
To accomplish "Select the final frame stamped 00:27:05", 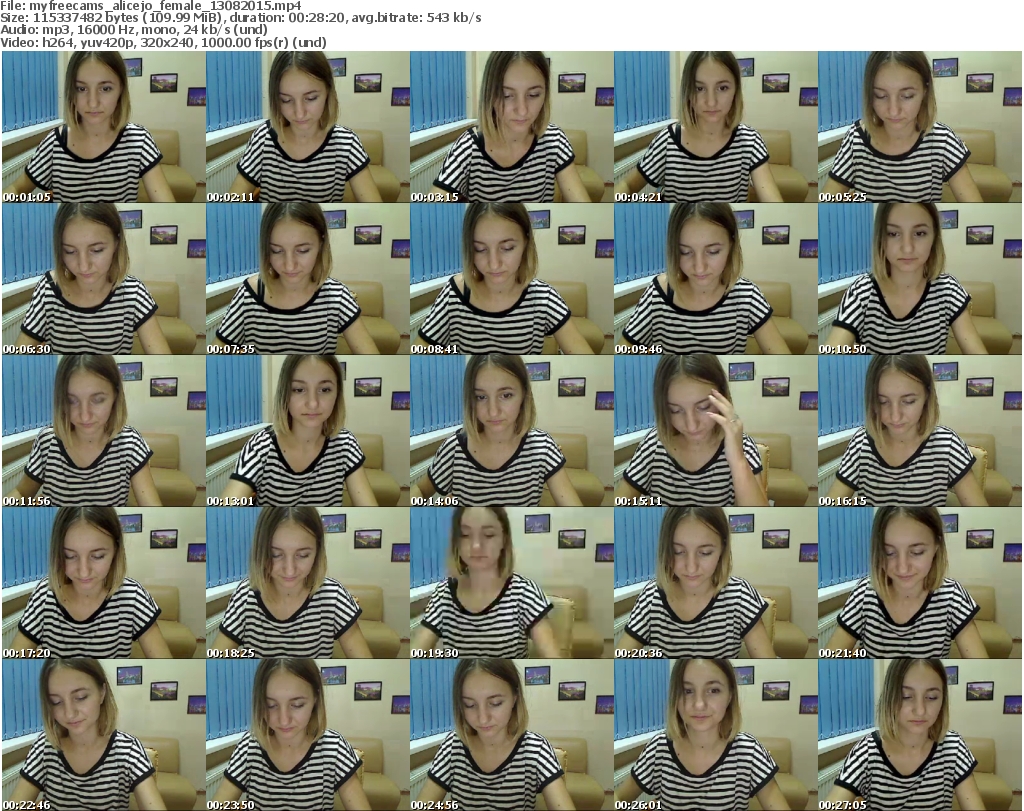I will [x=920, y=735].
